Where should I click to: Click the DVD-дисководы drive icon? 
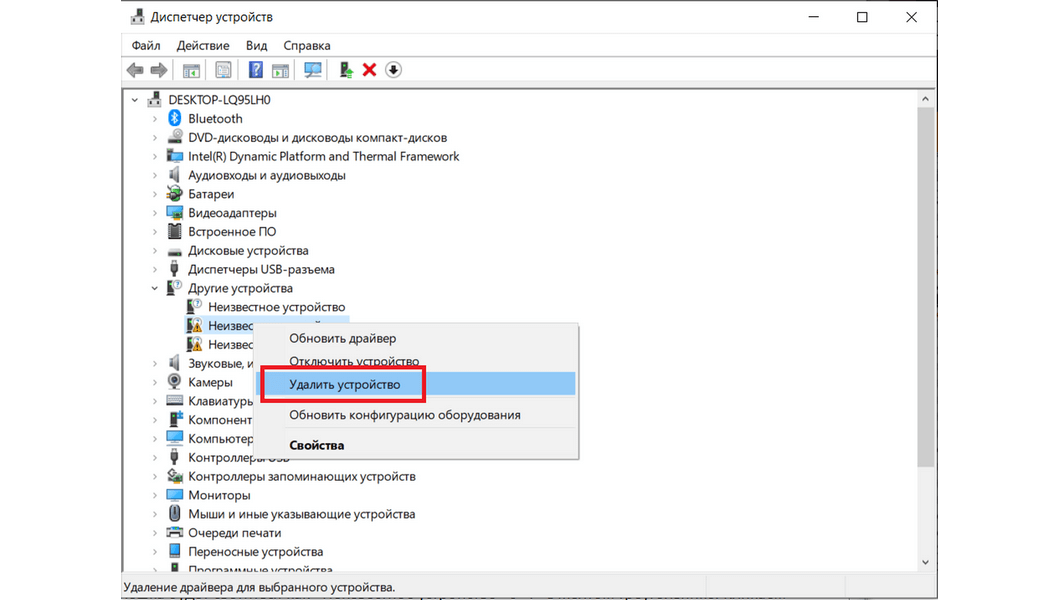coord(174,137)
